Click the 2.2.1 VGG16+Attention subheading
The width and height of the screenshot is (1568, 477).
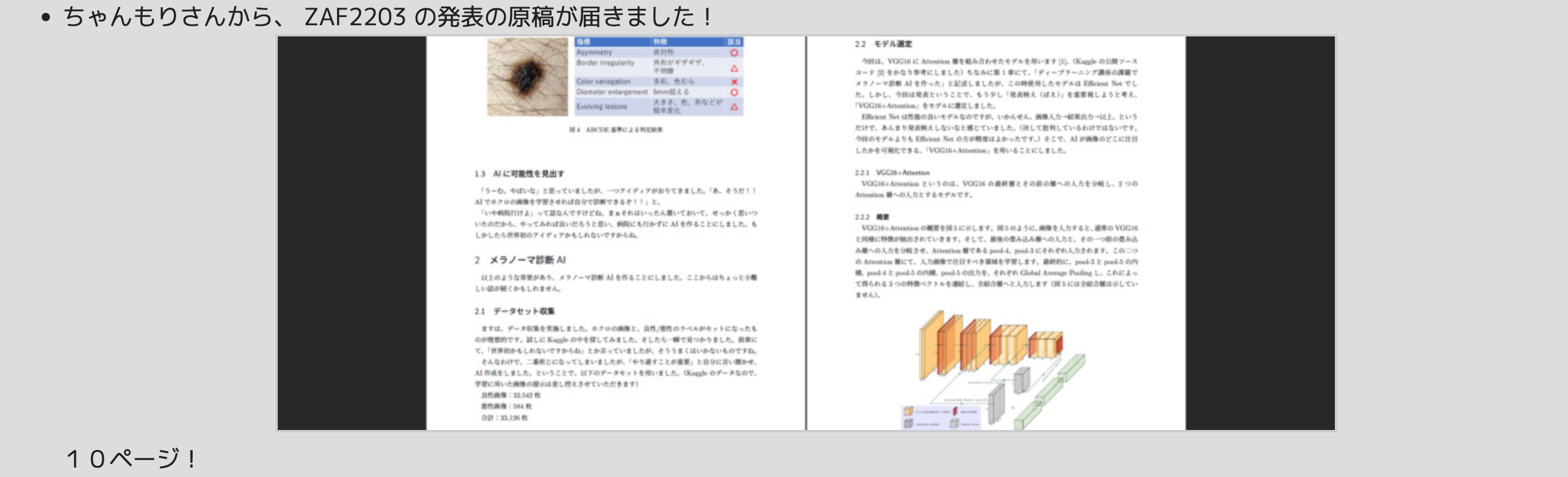tap(891, 172)
